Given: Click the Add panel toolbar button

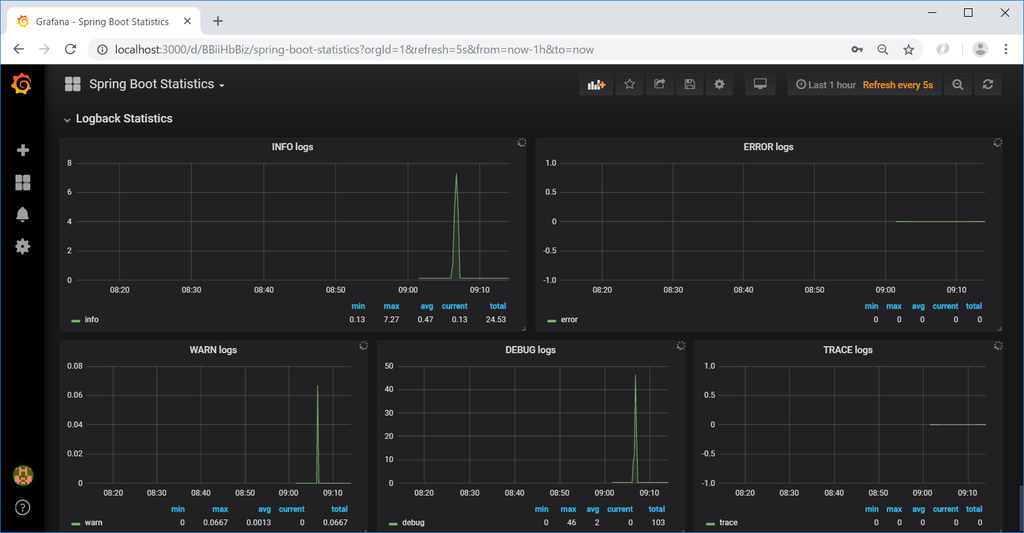Looking at the screenshot, I should [x=596, y=84].
